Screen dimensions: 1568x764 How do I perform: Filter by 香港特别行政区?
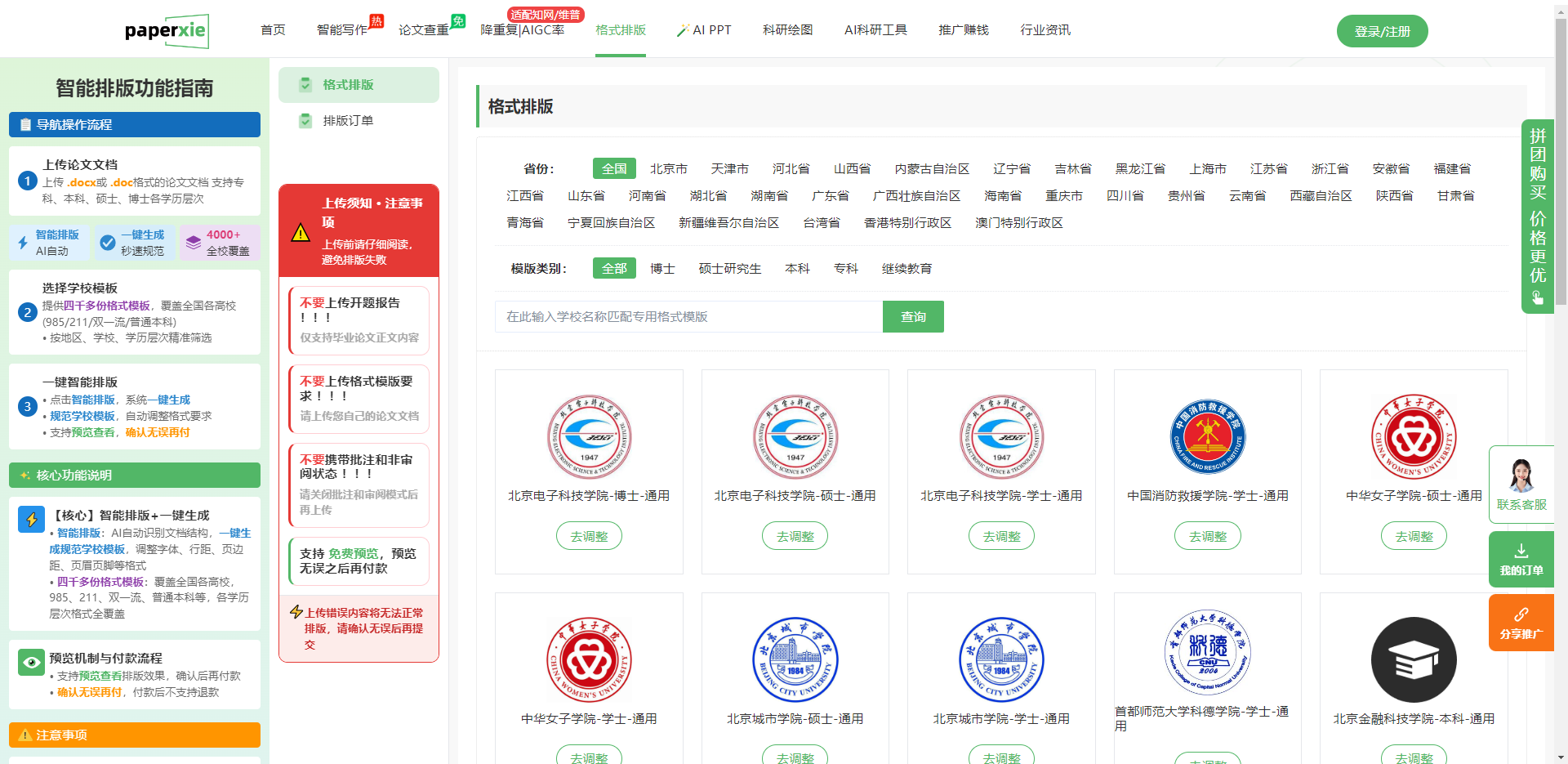coord(907,223)
